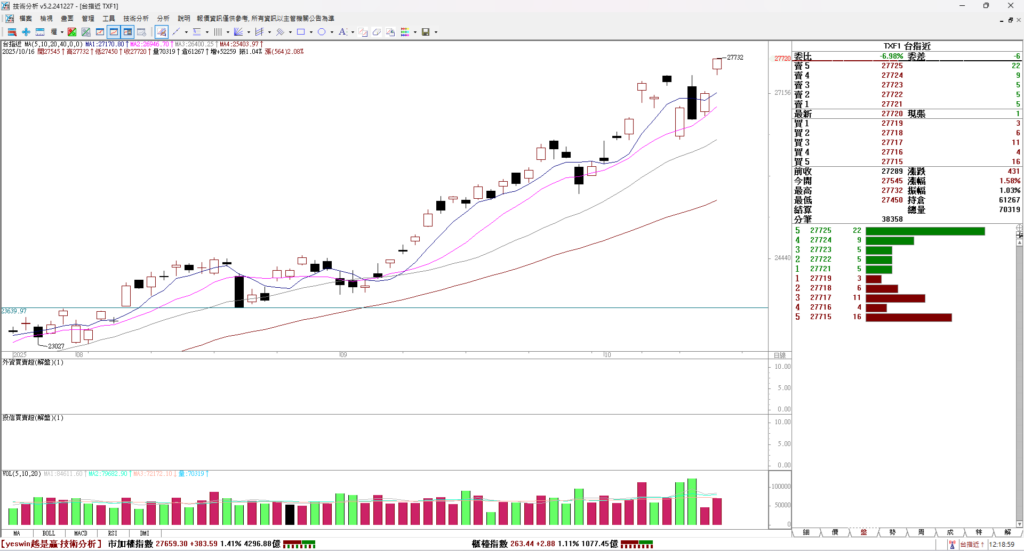The height and width of the screenshot is (551, 1024).
Task: Open the 工具 menu
Action: (x=109, y=19)
